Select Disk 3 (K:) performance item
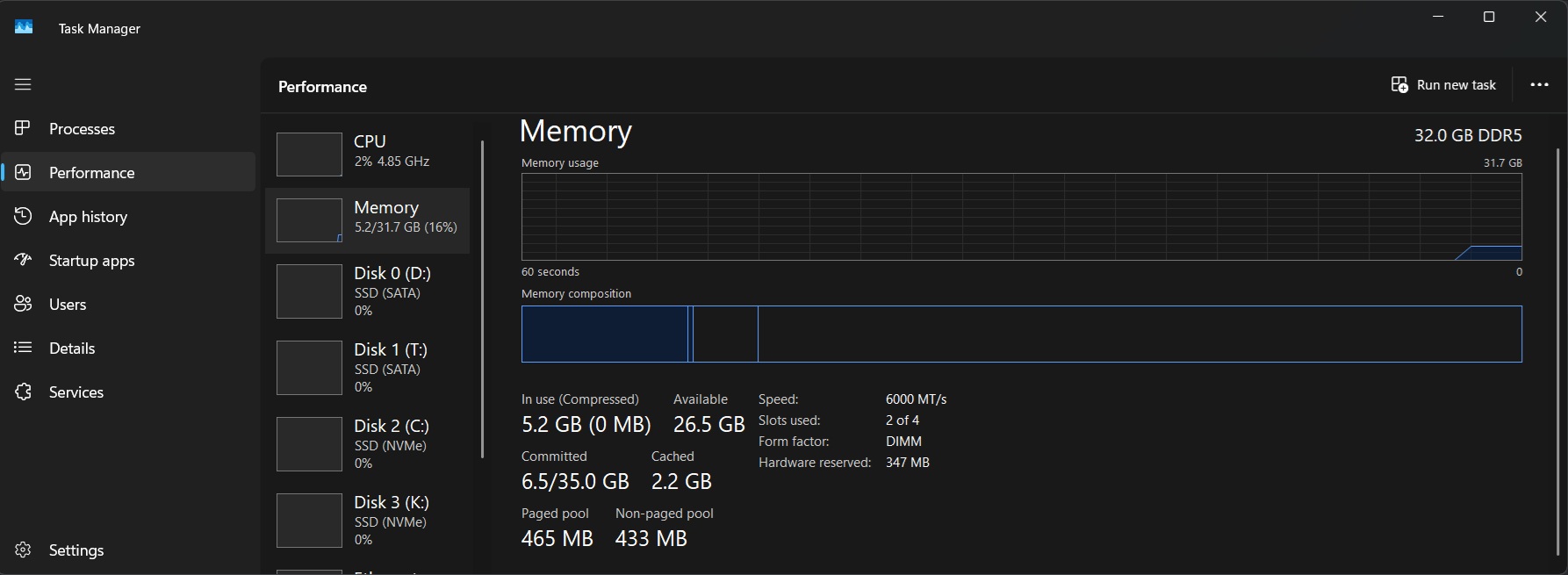The image size is (1568, 575). coord(368,521)
